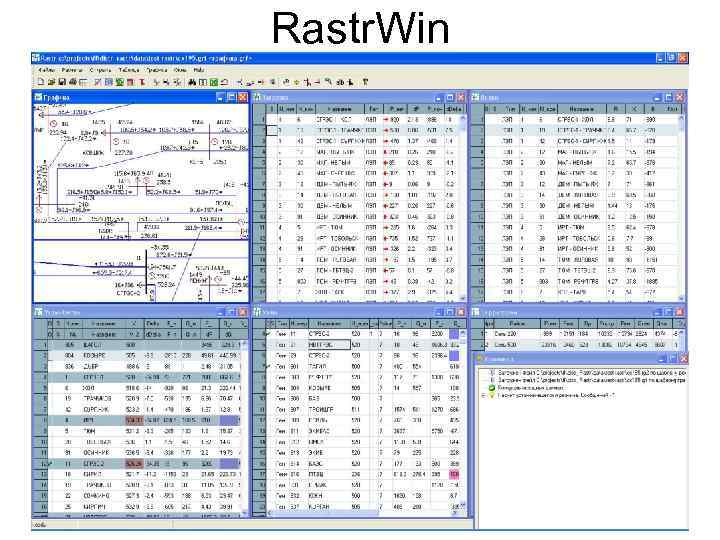Viewport: 720px width, 540px height.
Task: Open the Окна menu
Action: (180, 70)
